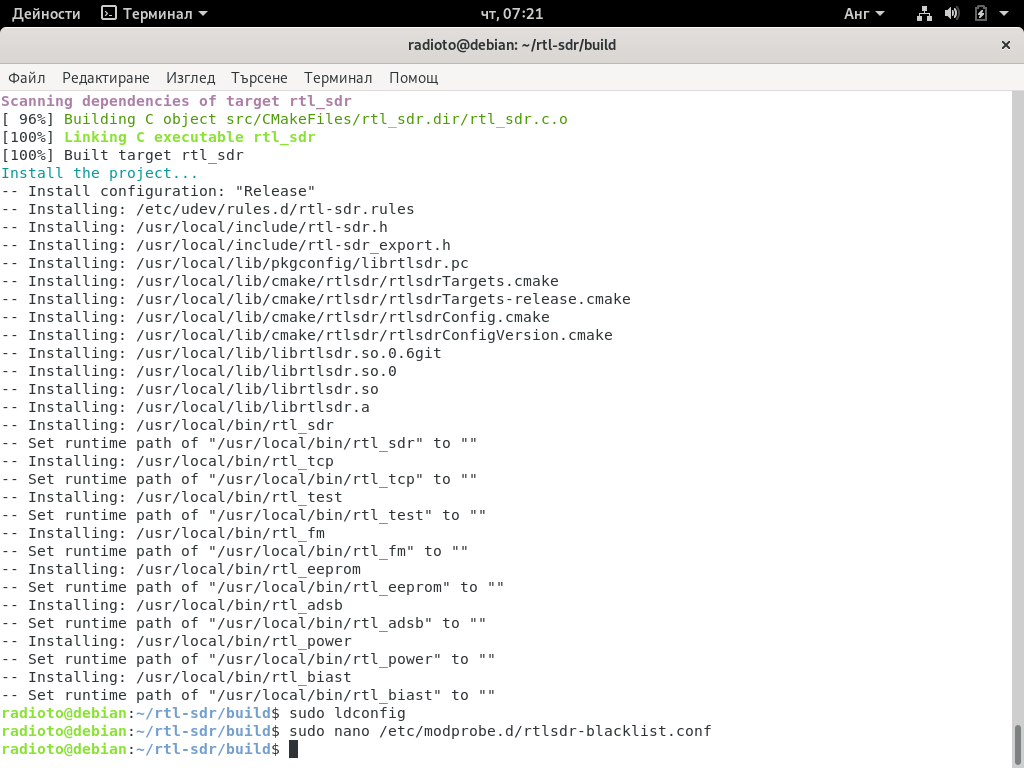The image size is (1024, 768).
Task: Click 'Installing: /usr/local/bin/rtl_power' line
Action: pyautogui.click(x=176, y=641)
